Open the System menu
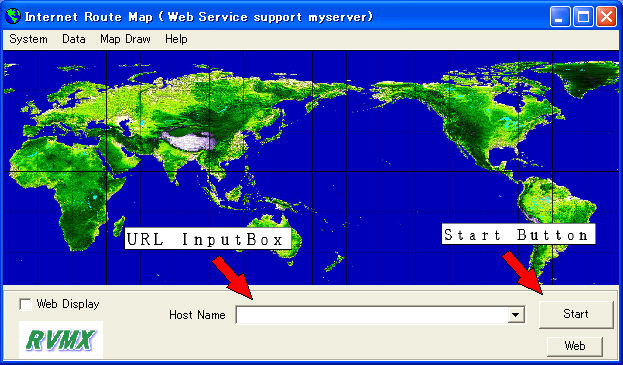Screen dimensions: 623x365 point(29,39)
